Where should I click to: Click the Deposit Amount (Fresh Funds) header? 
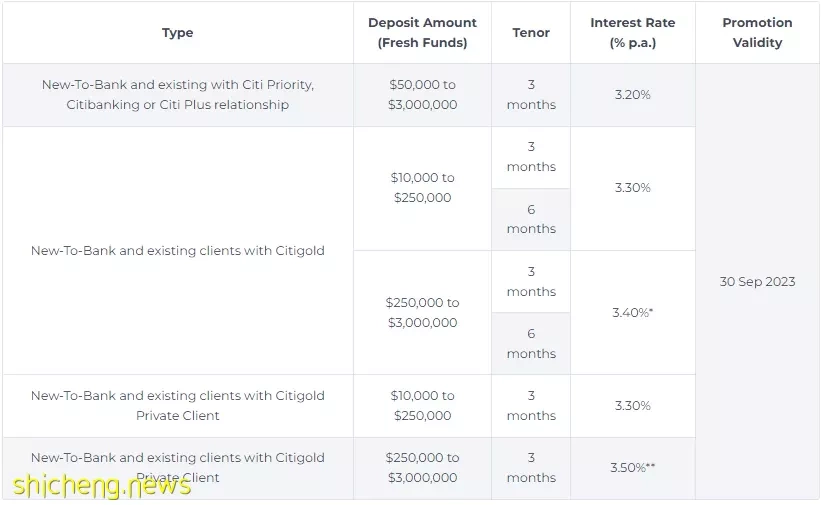click(422, 33)
